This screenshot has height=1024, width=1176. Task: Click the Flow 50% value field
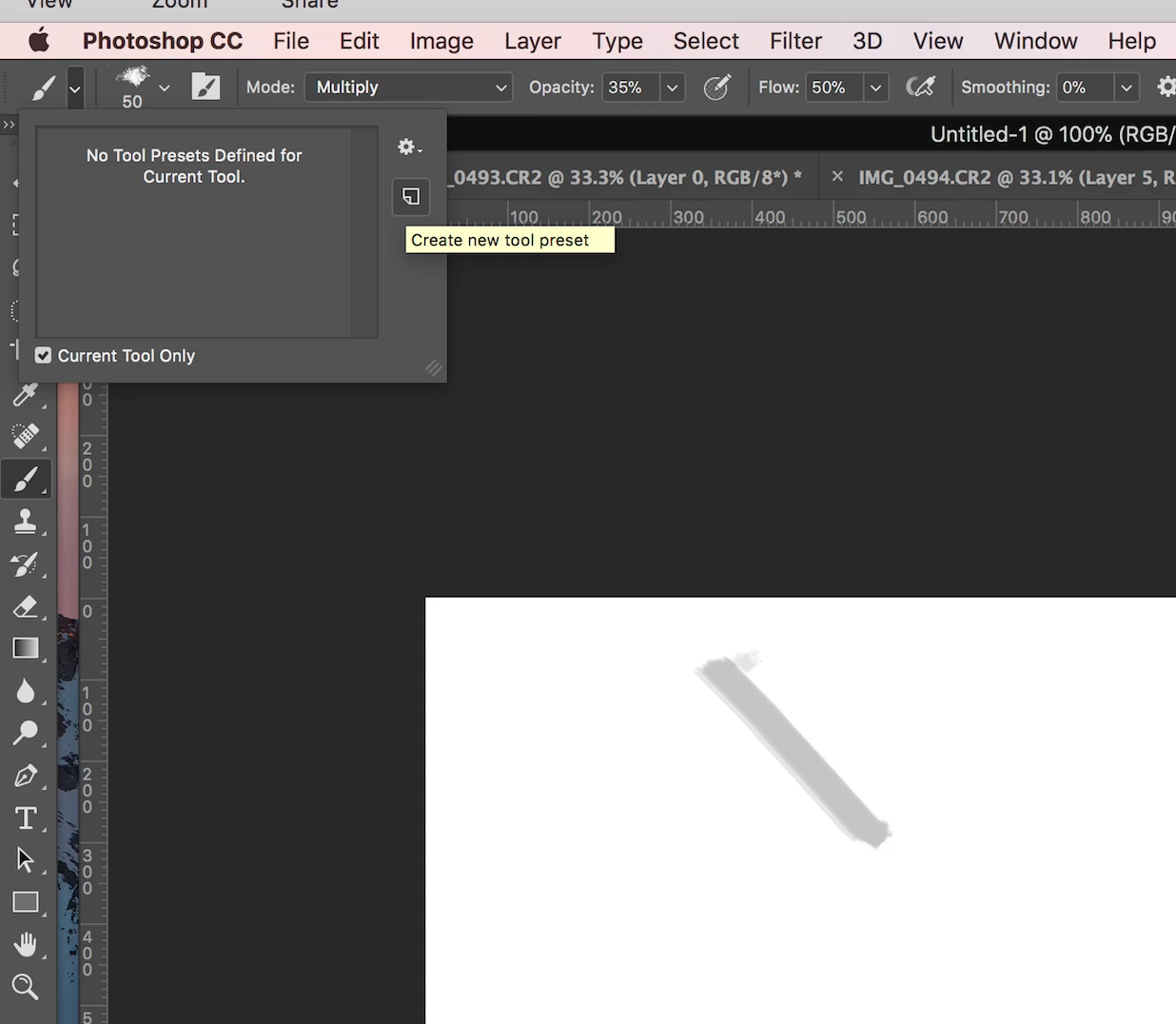pyautogui.click(x=834, y=88)
